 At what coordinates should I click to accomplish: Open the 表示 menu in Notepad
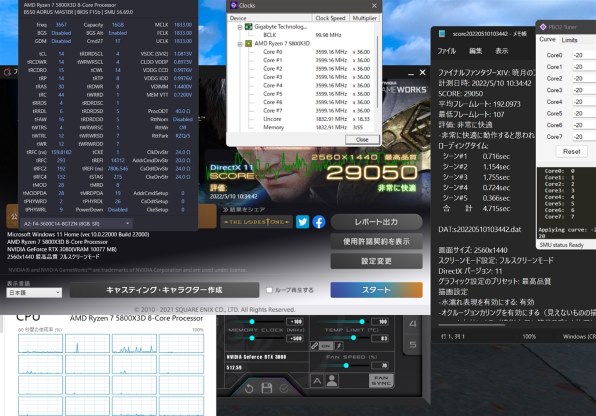(502, 51)
